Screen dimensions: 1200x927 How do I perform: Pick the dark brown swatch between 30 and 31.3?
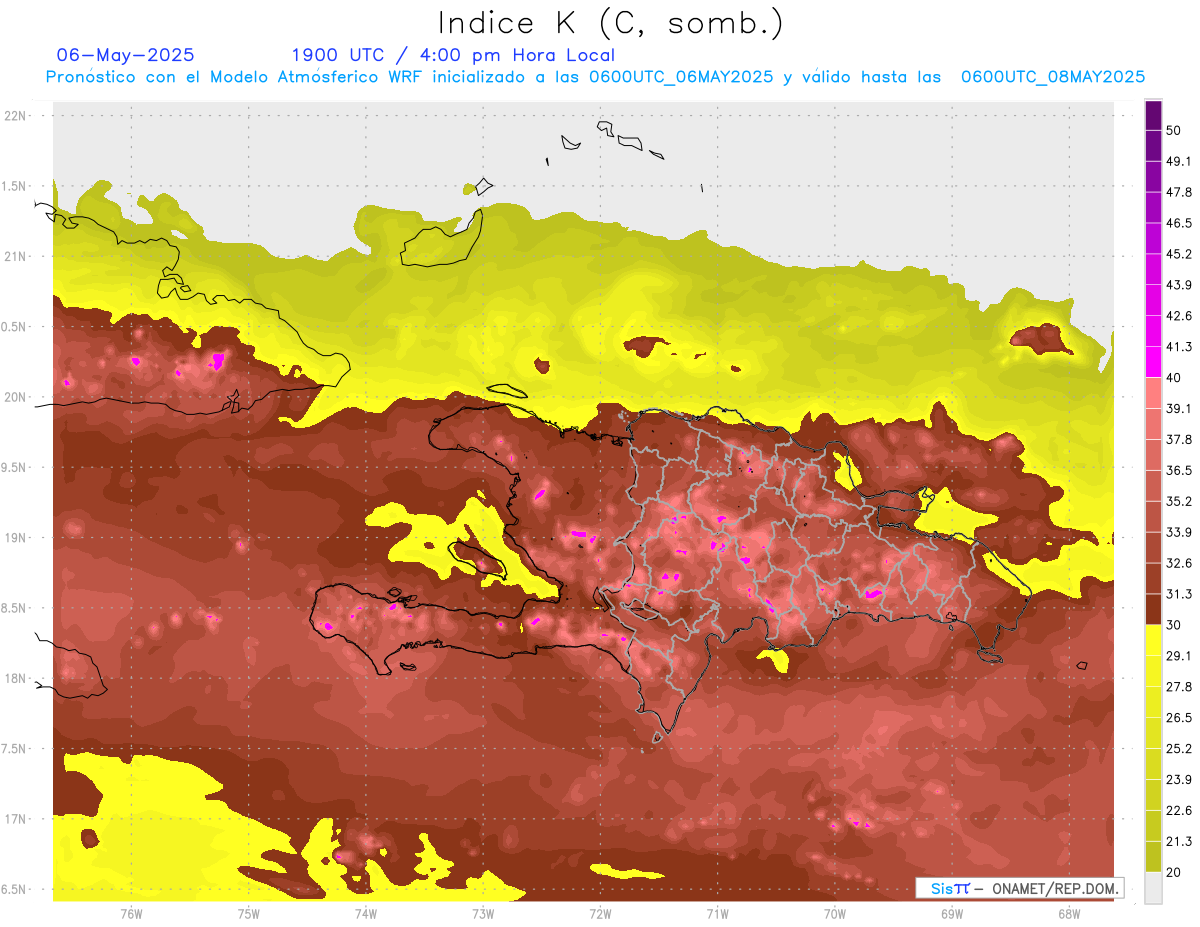1153,609
